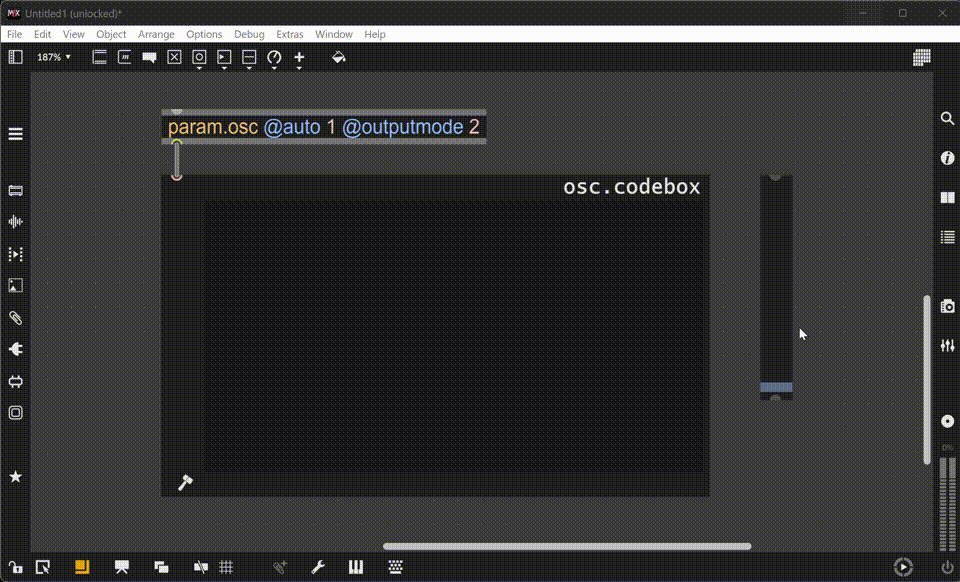Add a number box from toolbar

point(224,56)
